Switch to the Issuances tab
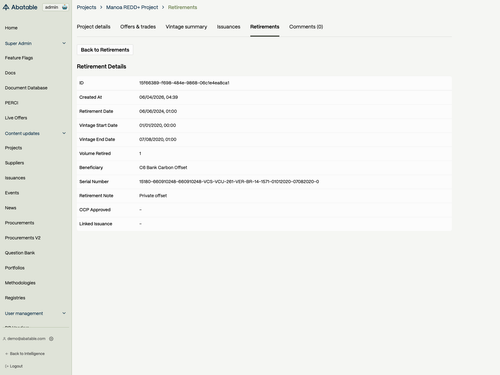This screenshot has width=500, height=375. coord(228,27)
